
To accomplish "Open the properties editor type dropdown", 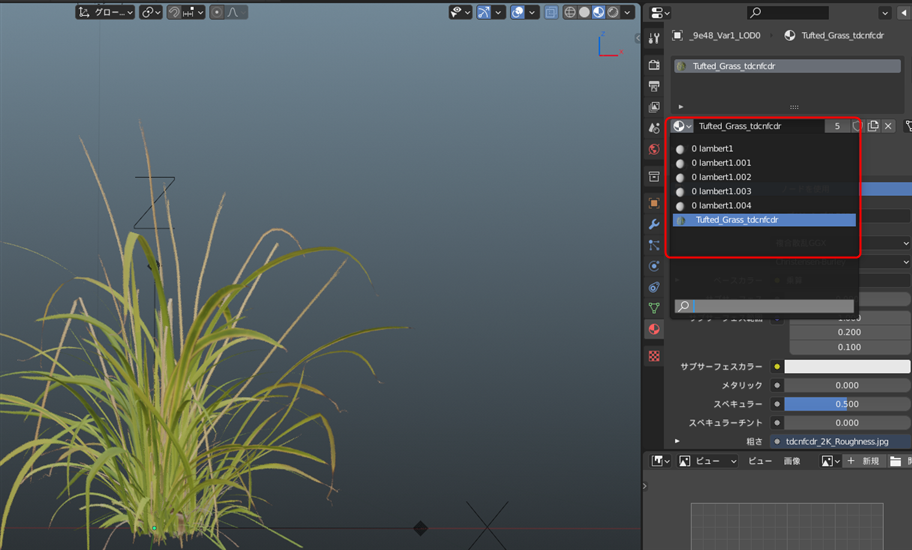I will [x=660, y=12].
